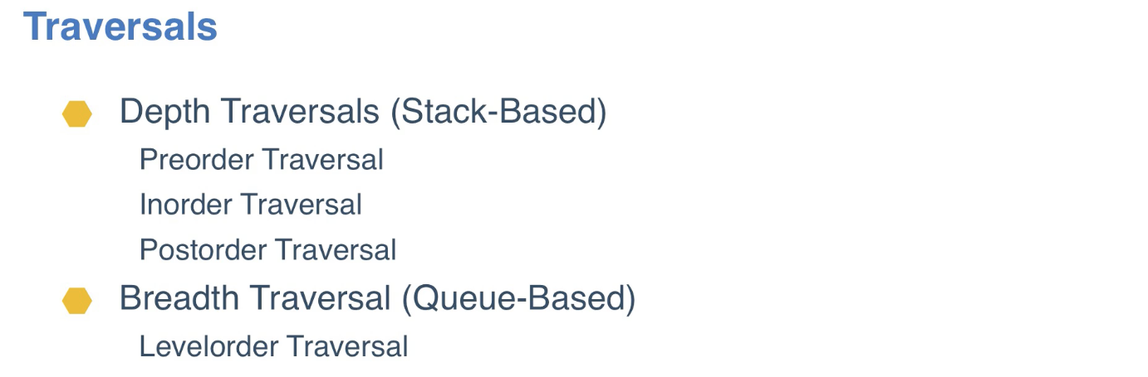Select the Traversals slide title
The image size is (1148, 377).
[120, 26]
